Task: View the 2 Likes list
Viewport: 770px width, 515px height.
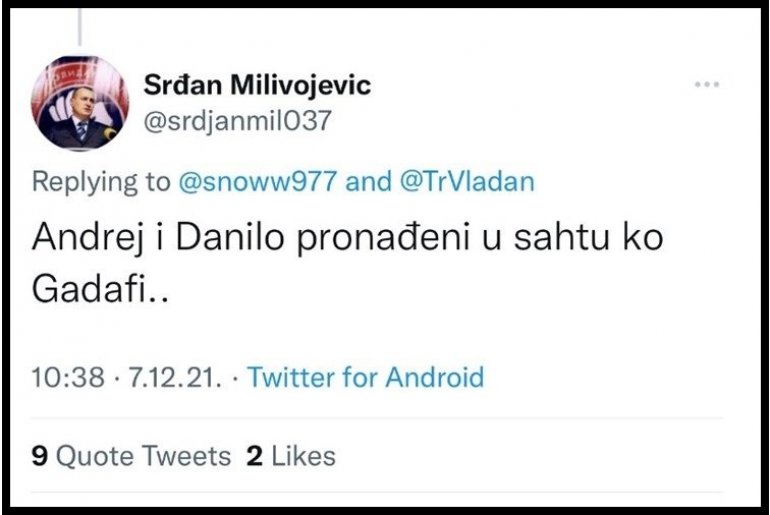Action: (x=291, y=456)
